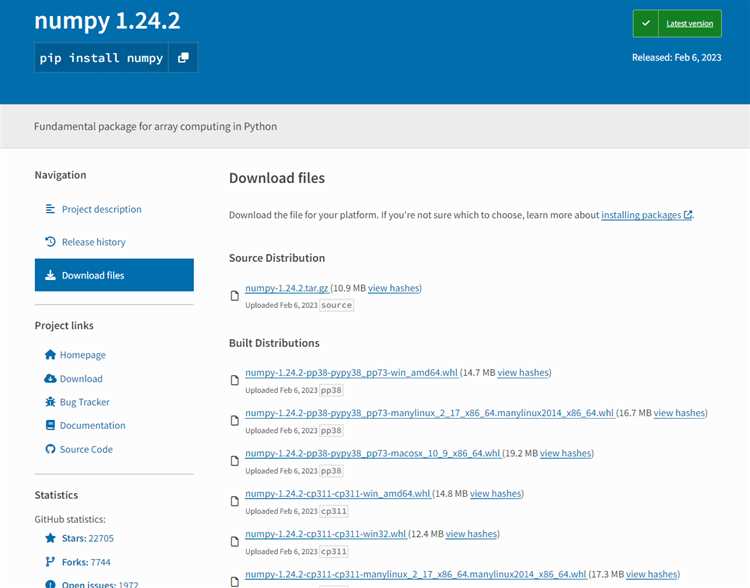The width and height of the screenshot is (750, 588).
Task: Click the file icon beside numpy-1.24.2.tar.gz
Action: (x=235, y=296)
